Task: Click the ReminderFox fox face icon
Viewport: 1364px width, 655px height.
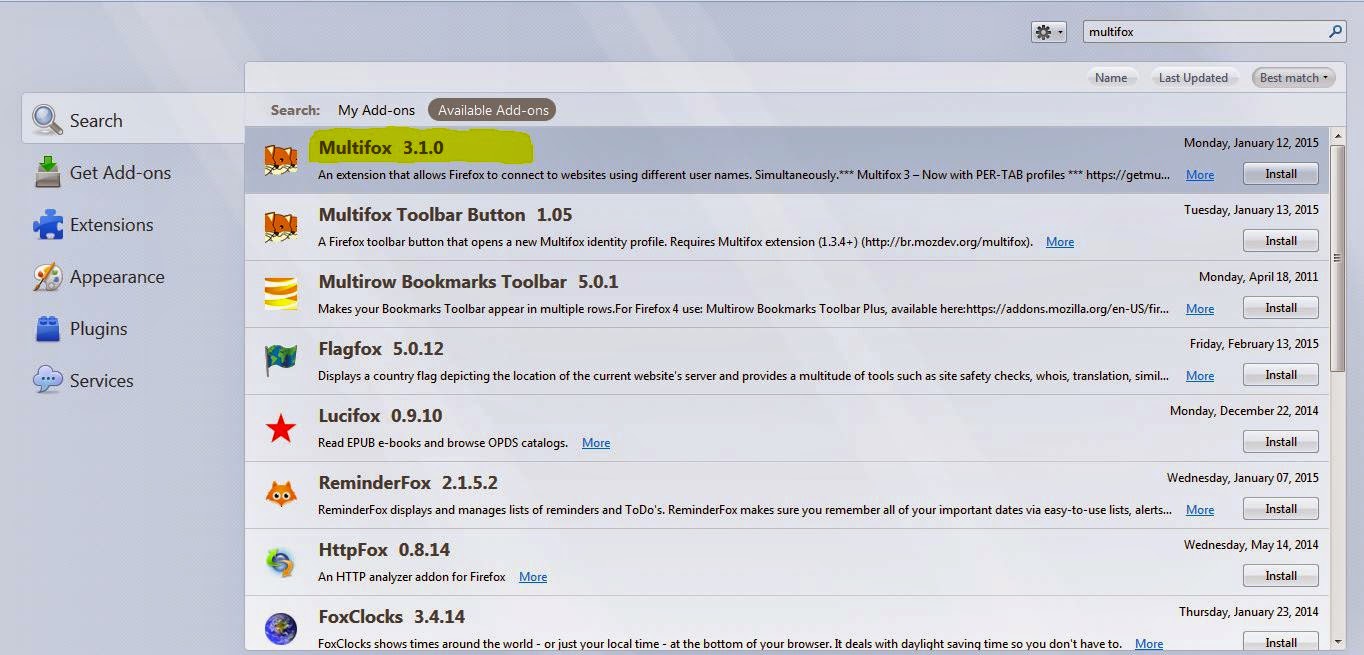Action: (281, 495)
